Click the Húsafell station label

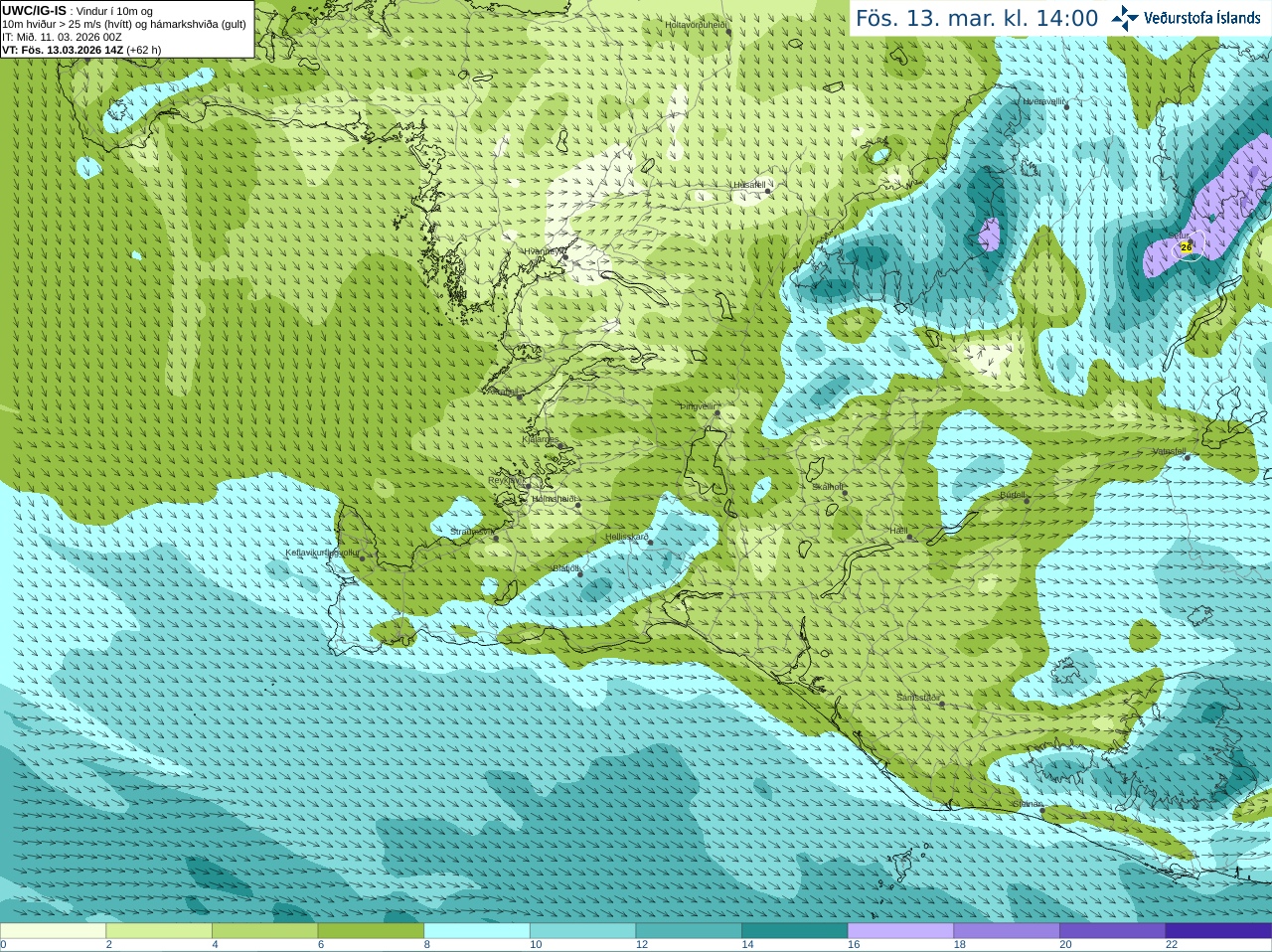(749, 185)
